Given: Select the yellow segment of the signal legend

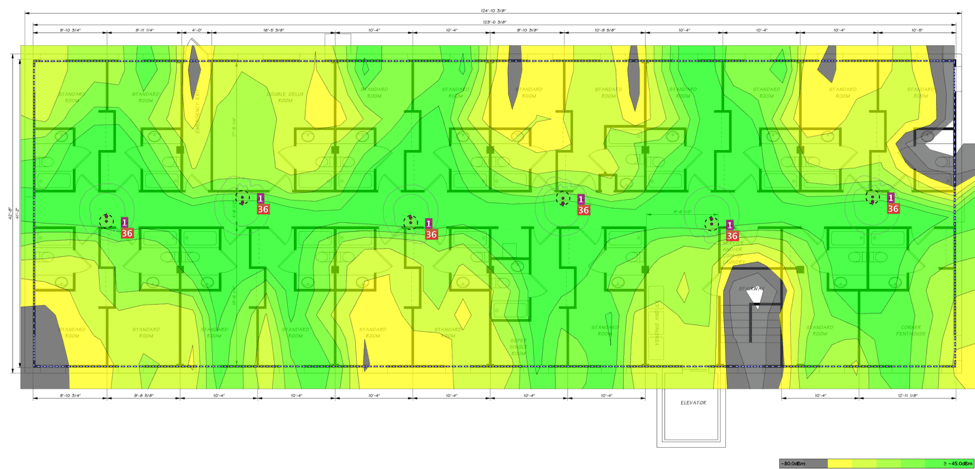Looking at the screenshot, I should [x=850, y=464].
